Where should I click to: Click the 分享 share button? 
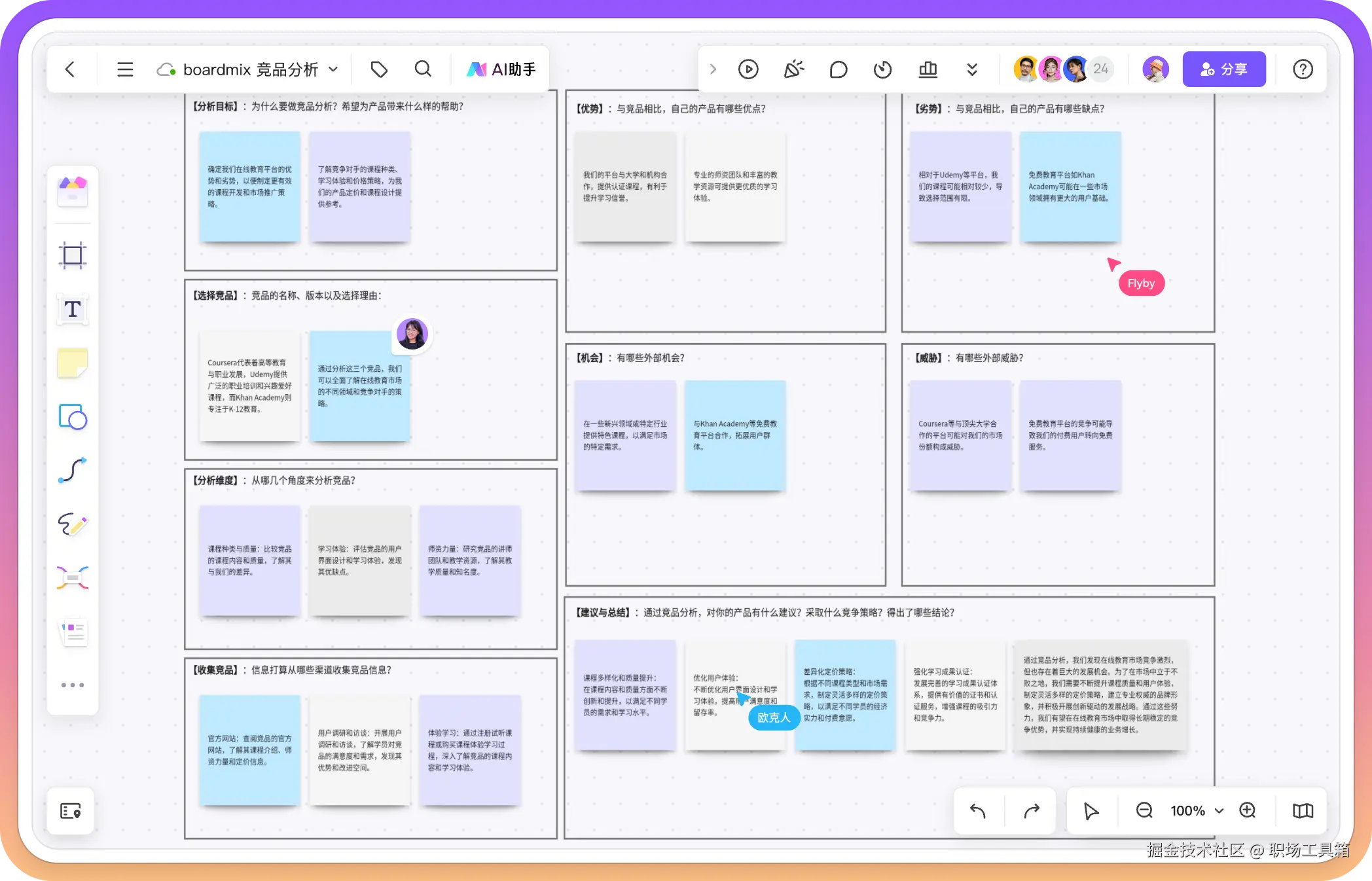tap(1223, 69)
